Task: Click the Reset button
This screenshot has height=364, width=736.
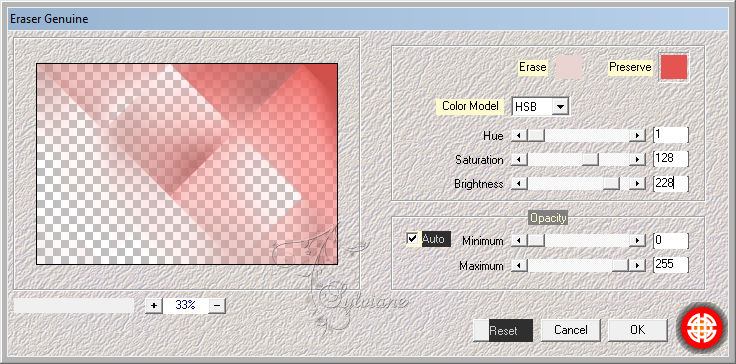Action: [503, 330]
